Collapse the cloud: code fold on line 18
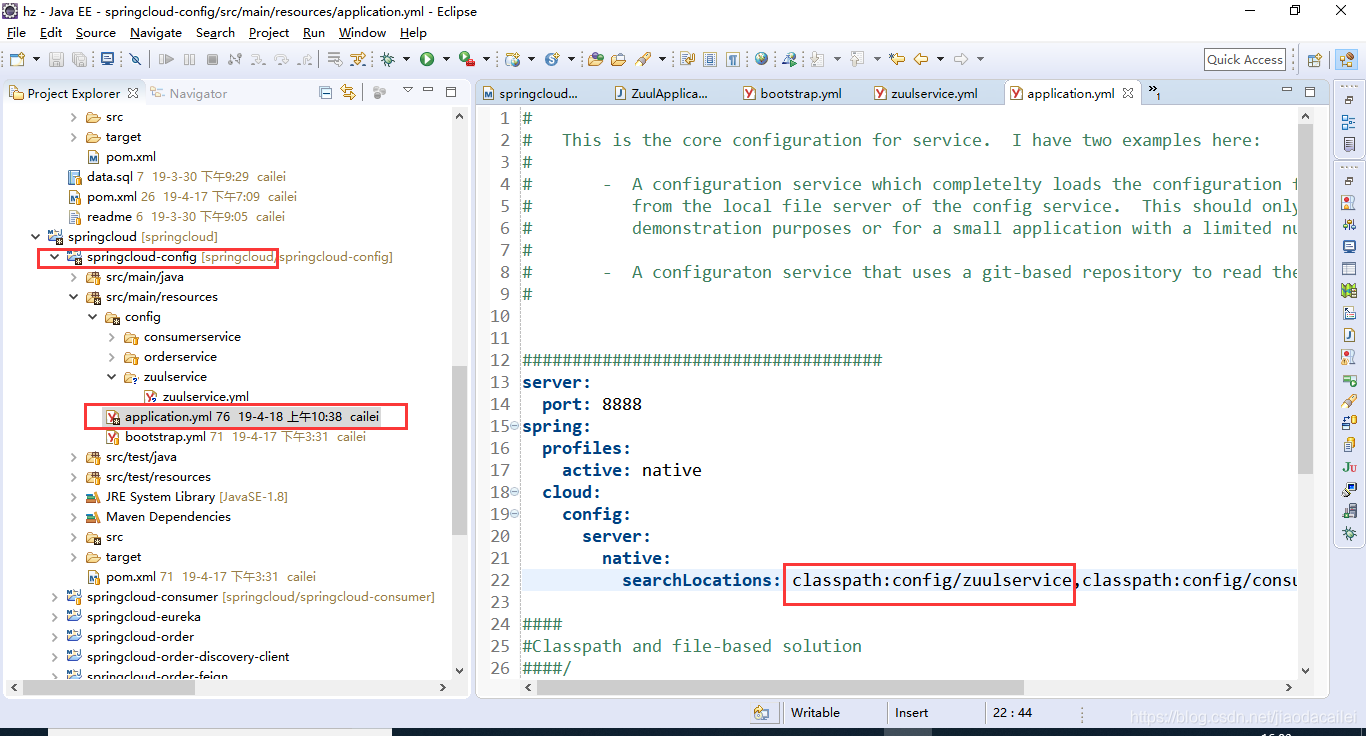The height and width of the screenshot is (736, 1366). click(x=514, y=492)
